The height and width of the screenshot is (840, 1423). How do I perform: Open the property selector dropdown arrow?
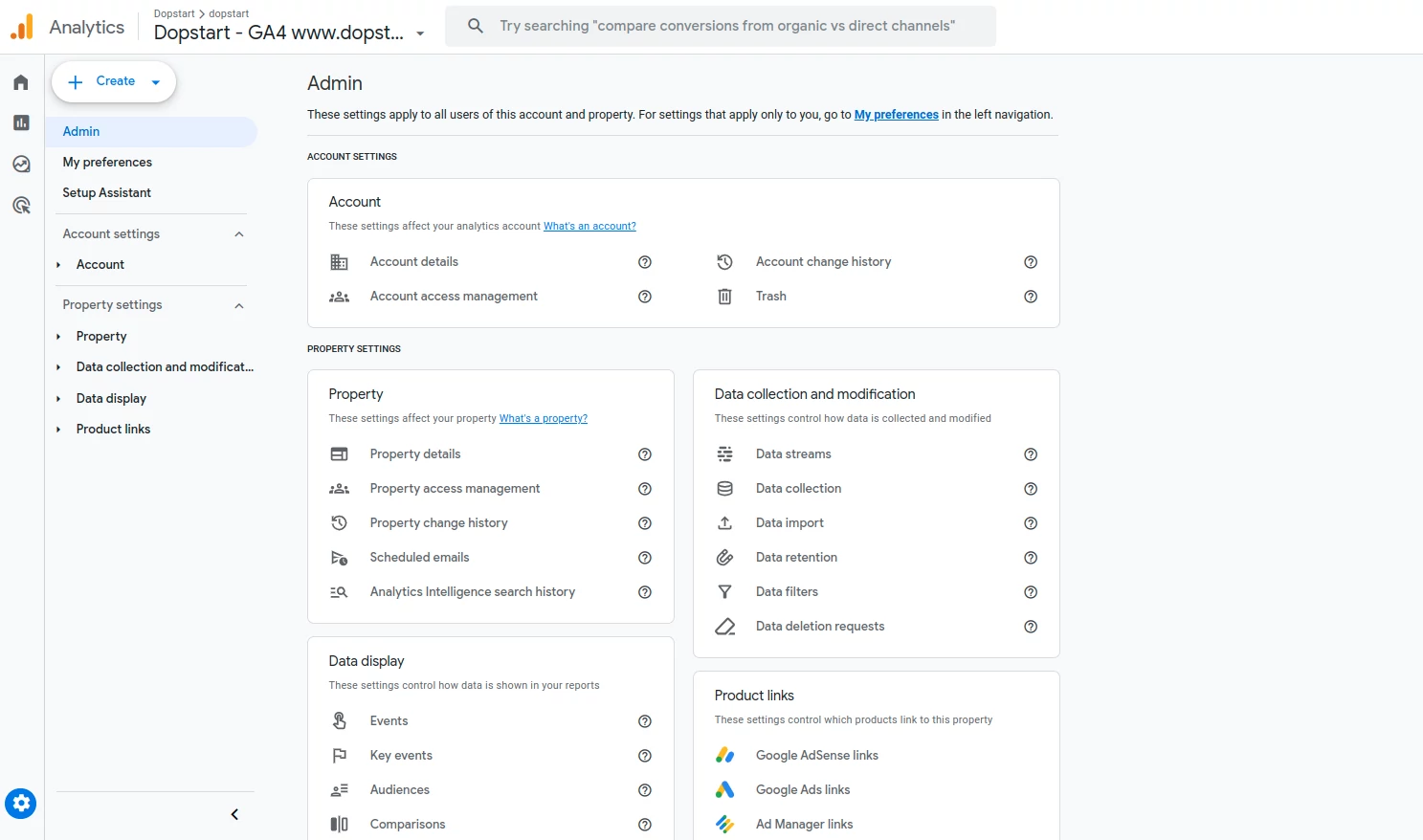[420, 33]
